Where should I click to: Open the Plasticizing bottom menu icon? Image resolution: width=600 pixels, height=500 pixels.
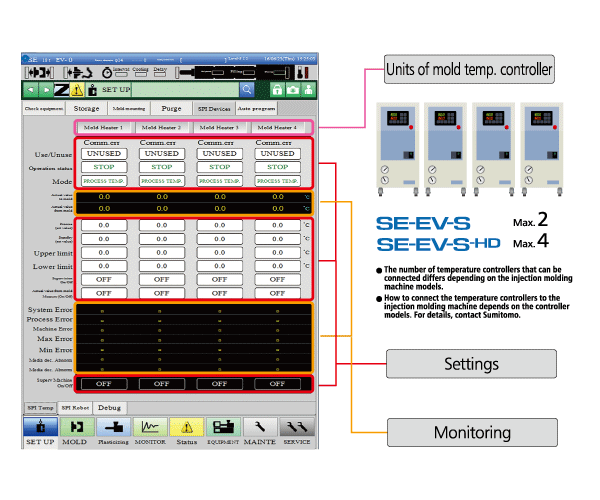[114, 427]
